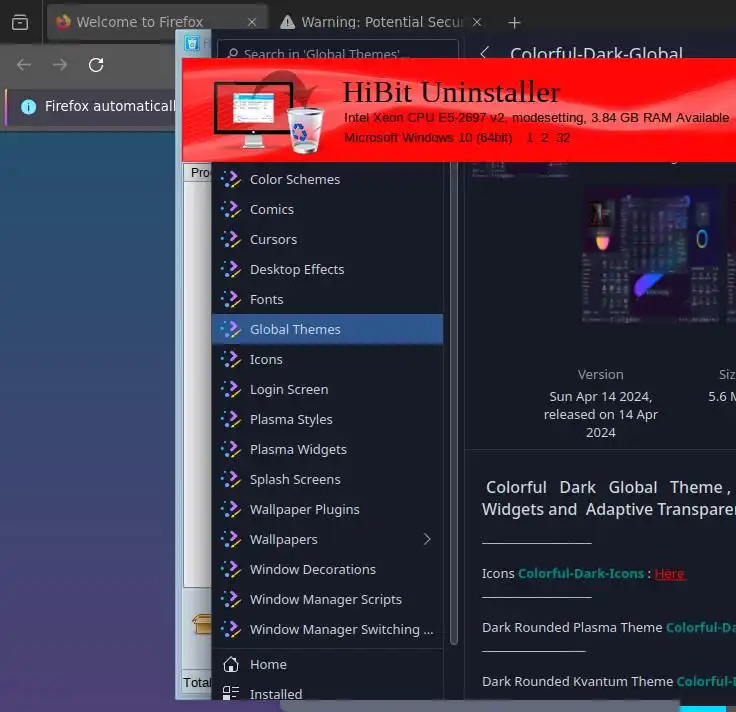Click the Wallpaper Plugins category icon
736x712 pixels.
coord(231,510)
